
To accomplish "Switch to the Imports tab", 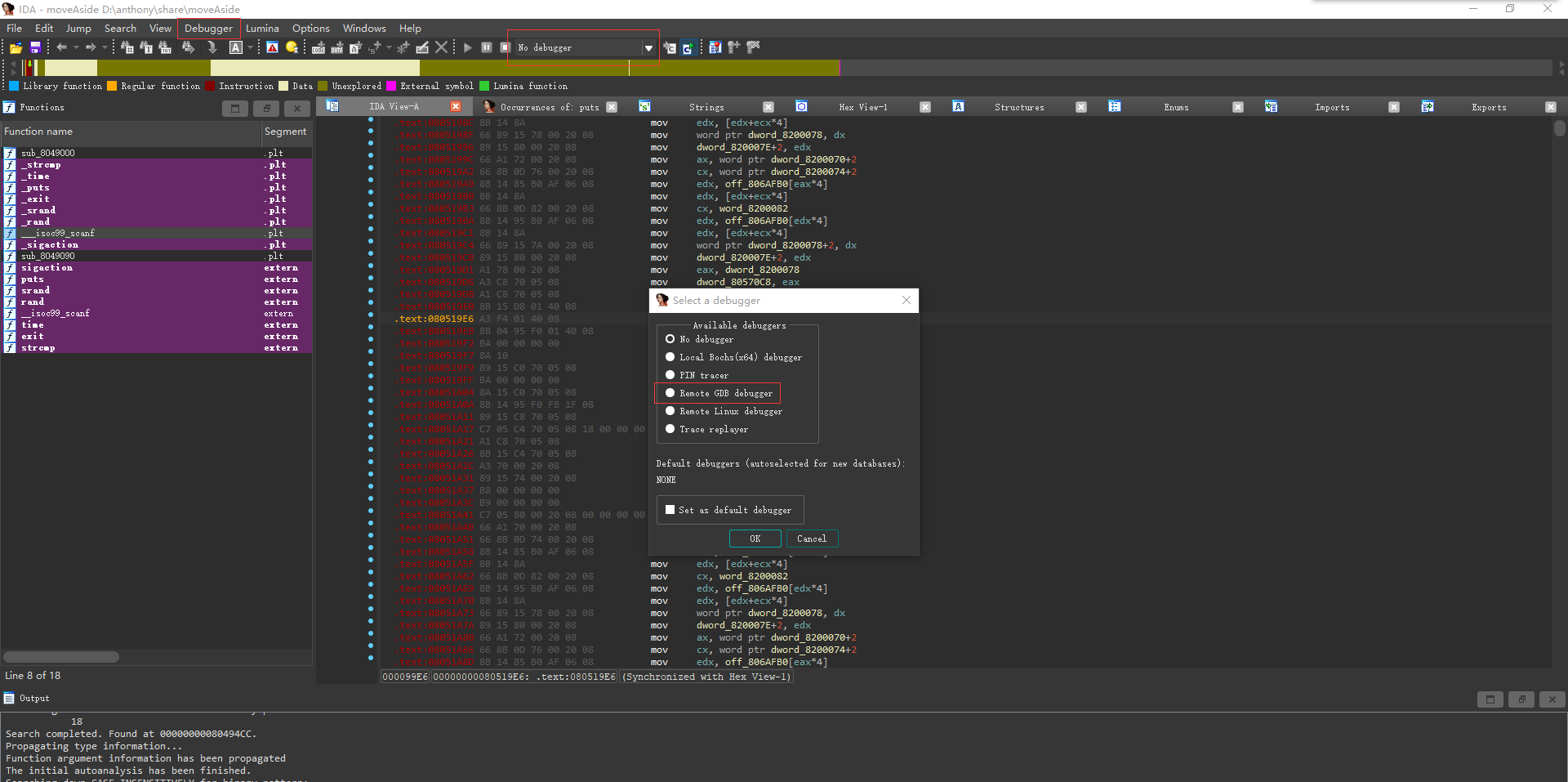I will coord(1332,107).
